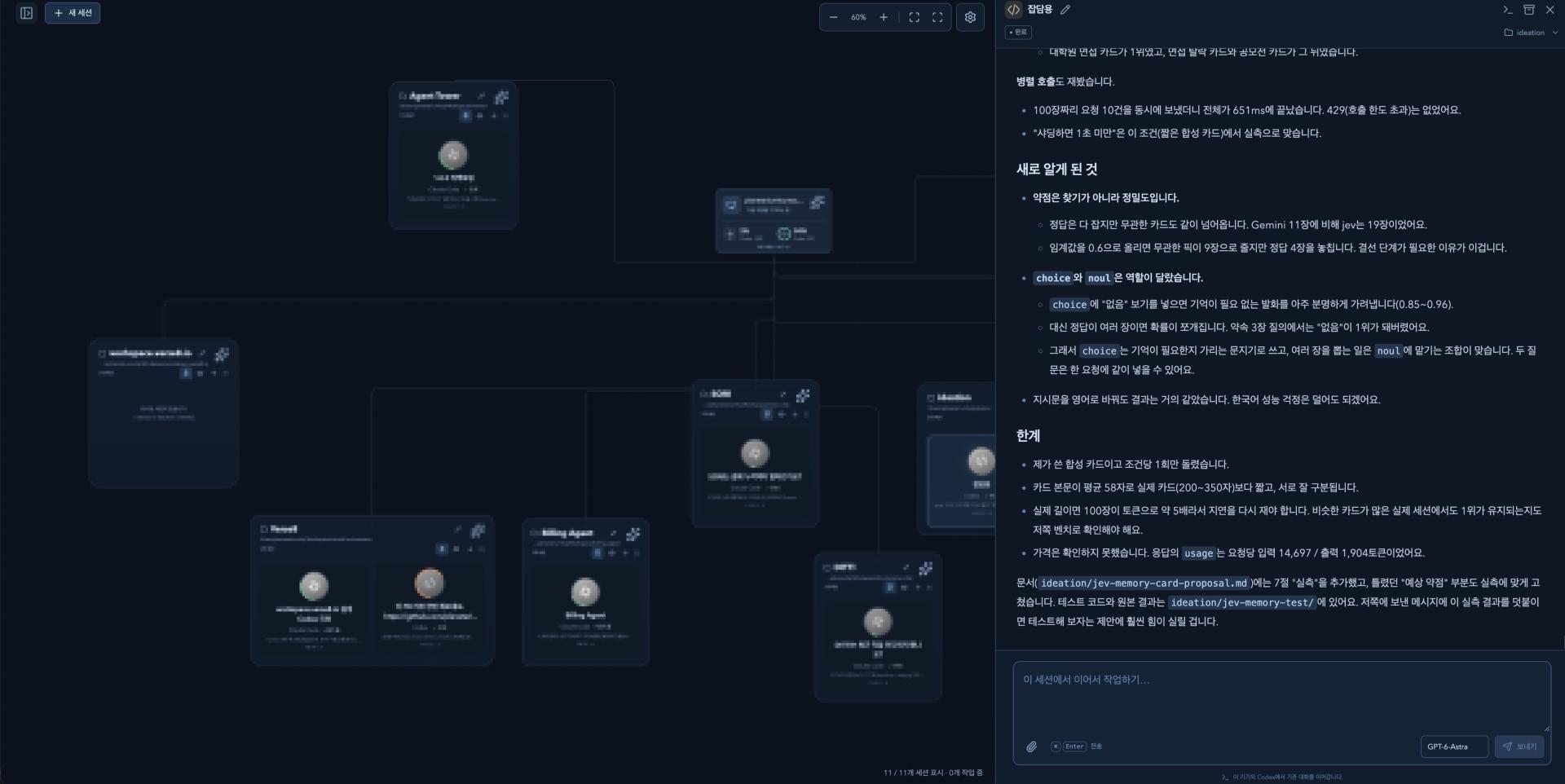Focus the 이 세션에서 이어서 작업하기 input

pyautogui.click(x=1281, y=697)
